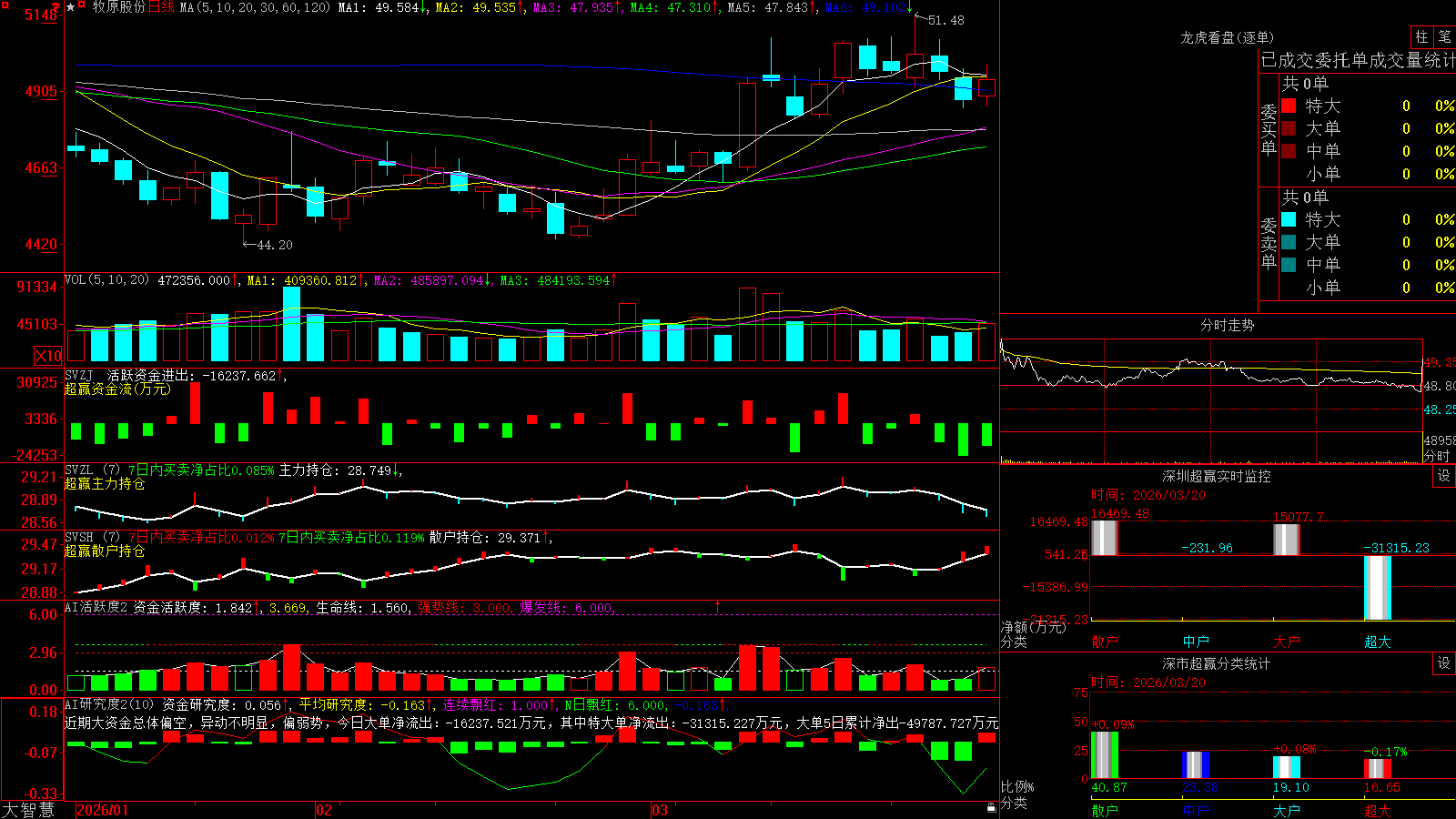Click teal 大单 swatch under 委卖单
The height and width of the screenshot is (819, 1456).
point(1289,242)
